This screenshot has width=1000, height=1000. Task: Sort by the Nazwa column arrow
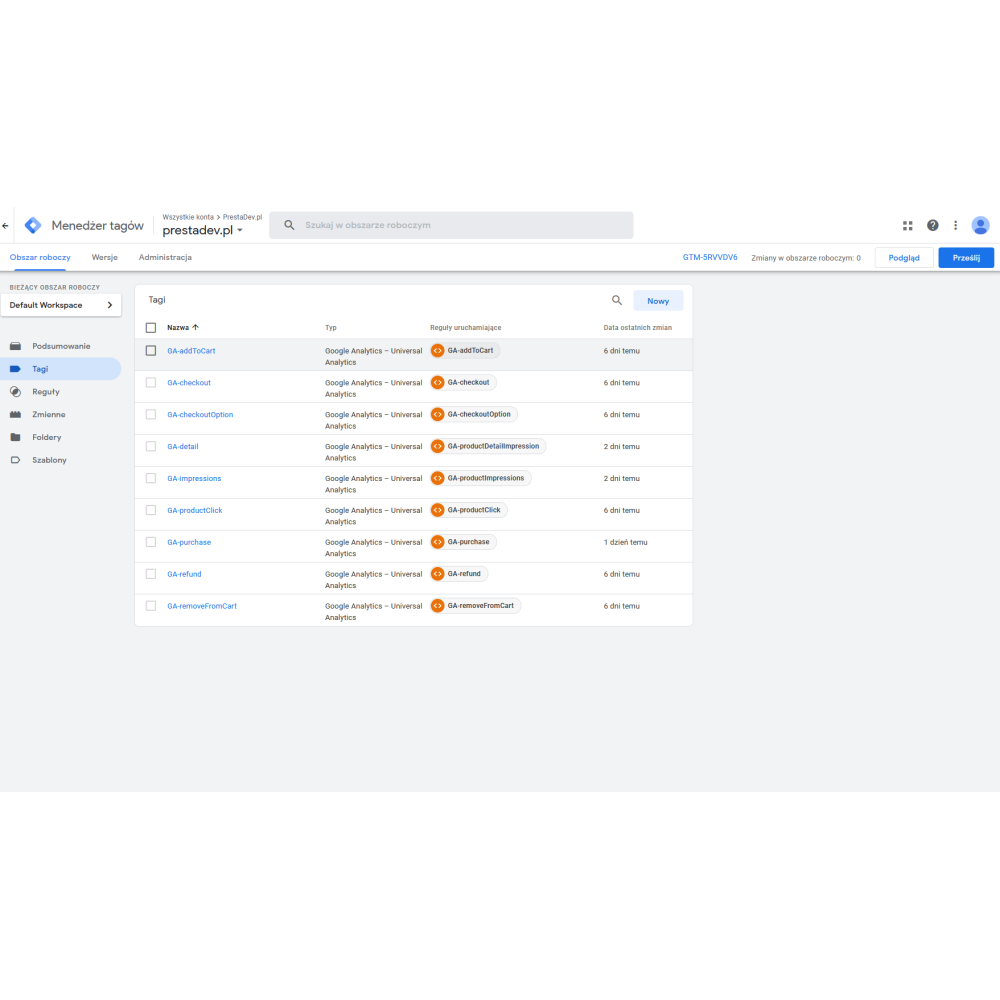pos(196,327)
